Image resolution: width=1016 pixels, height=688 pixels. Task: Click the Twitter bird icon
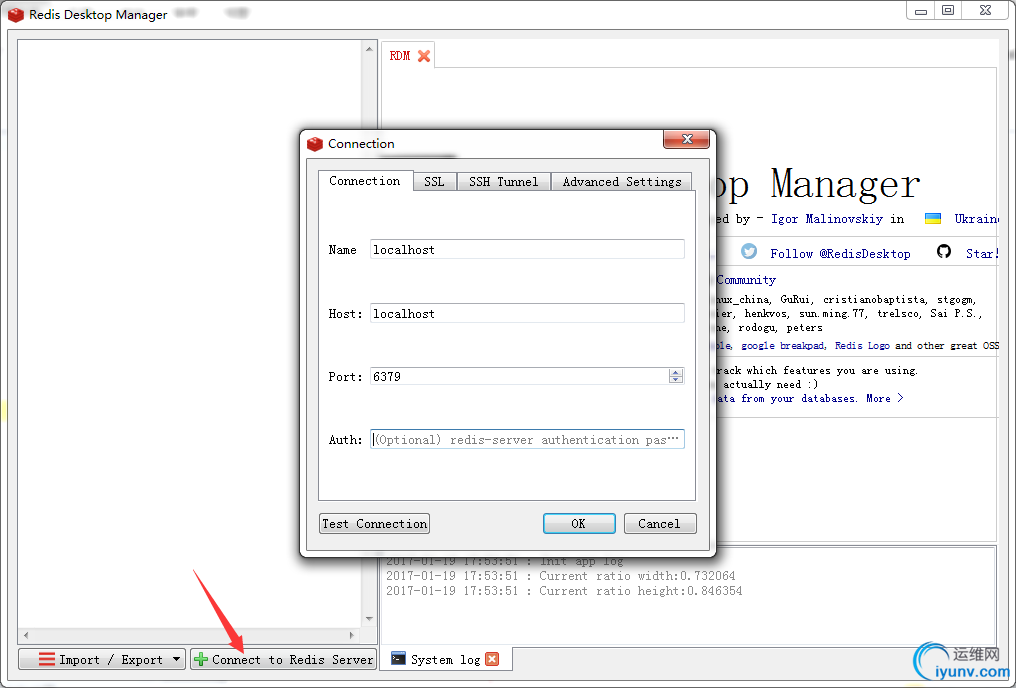point(749,251)
